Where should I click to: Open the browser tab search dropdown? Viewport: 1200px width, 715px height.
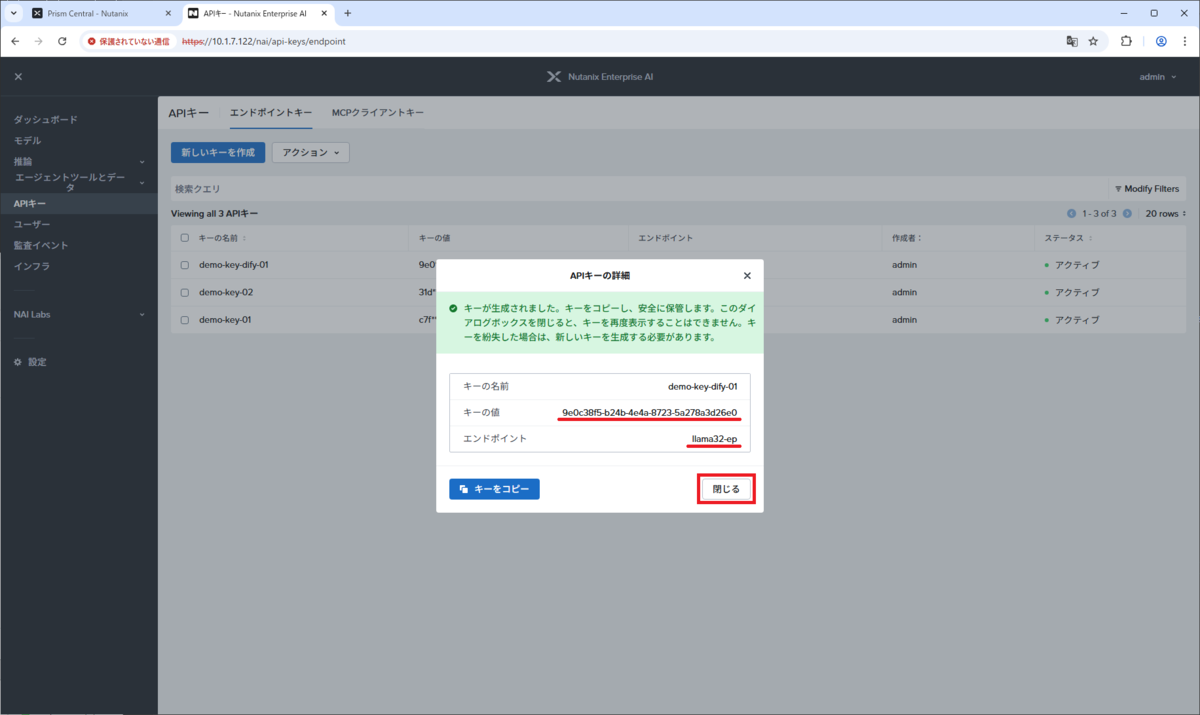point(13,14)
